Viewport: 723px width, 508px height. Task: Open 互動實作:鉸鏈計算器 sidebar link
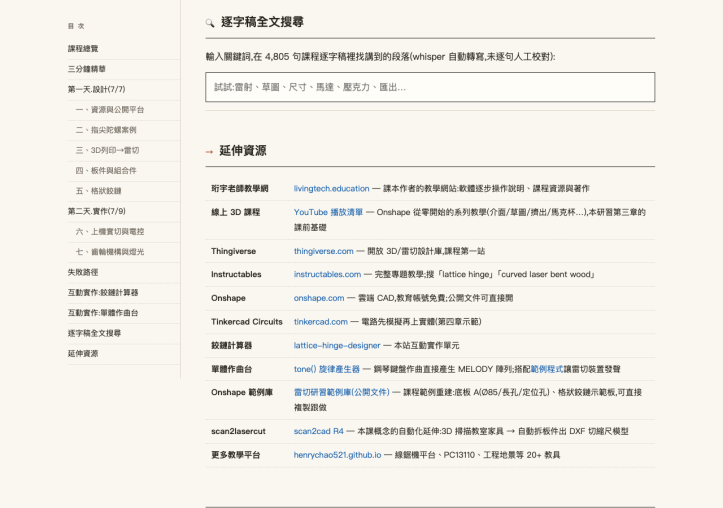pyautogui.click(x=103, y=292)
